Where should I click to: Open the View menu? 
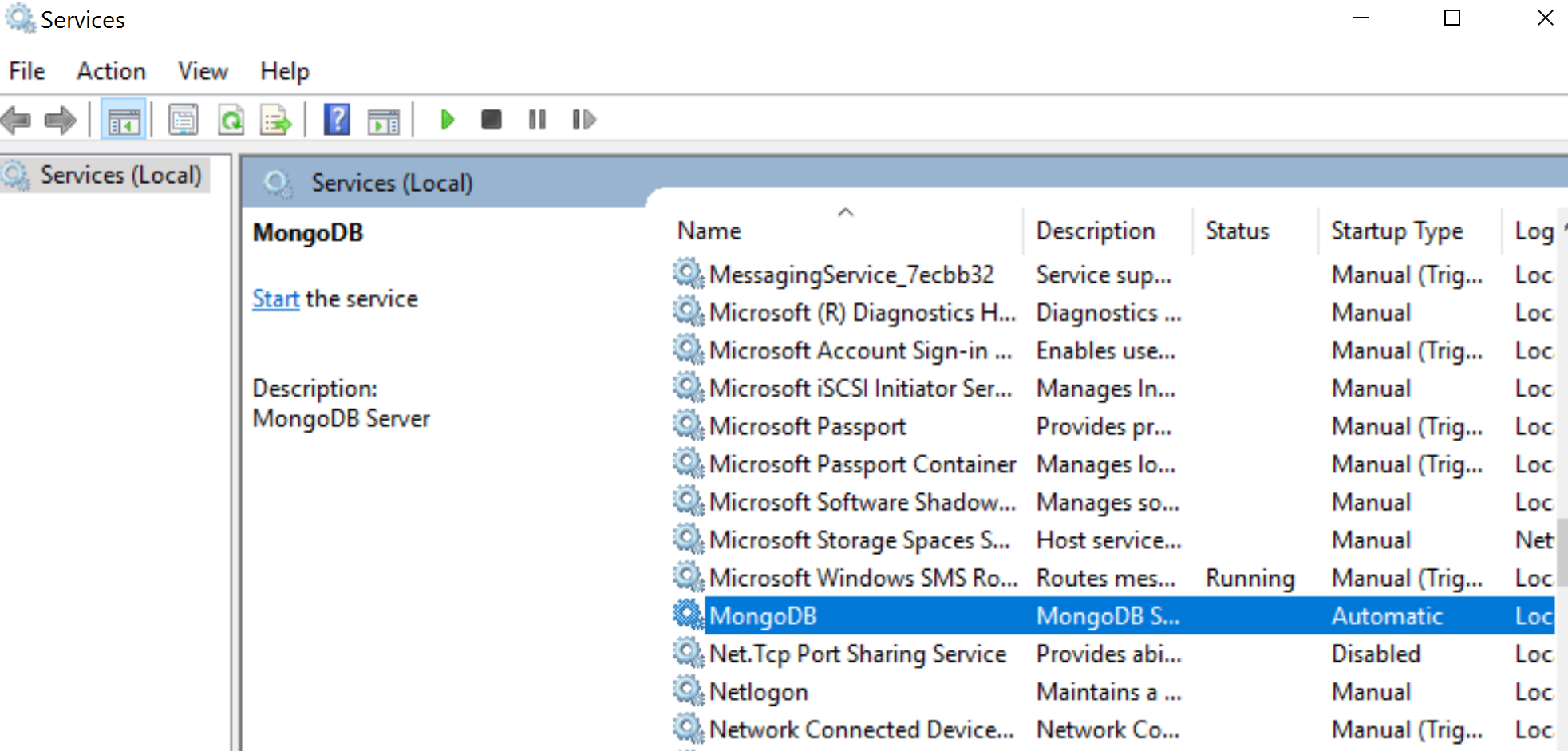tap(203, 71)
